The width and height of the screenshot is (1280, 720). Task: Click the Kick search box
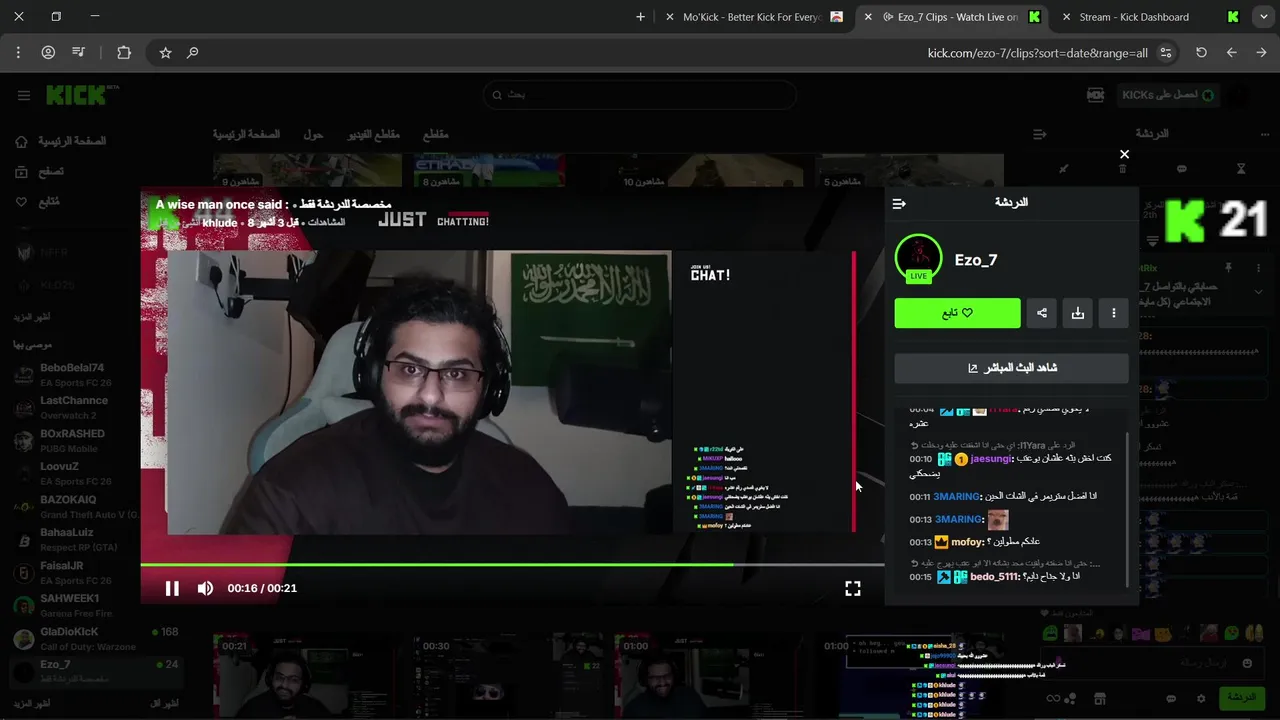click(x=640, y=95)
